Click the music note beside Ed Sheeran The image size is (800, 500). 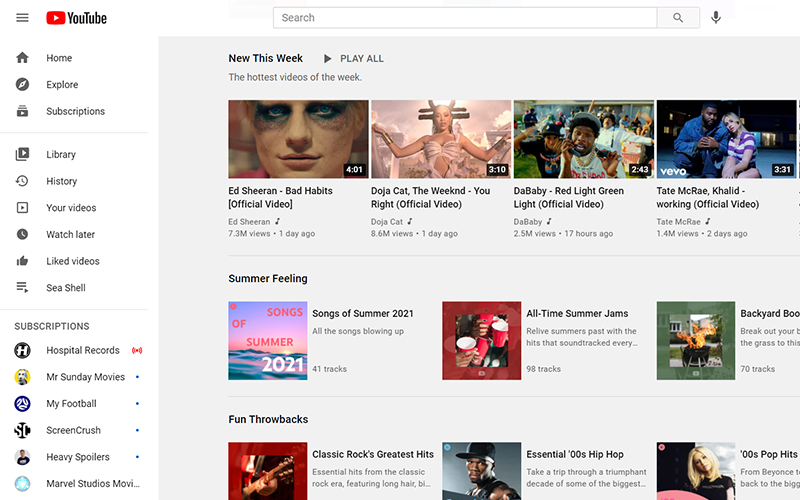[x=278, y=221]
